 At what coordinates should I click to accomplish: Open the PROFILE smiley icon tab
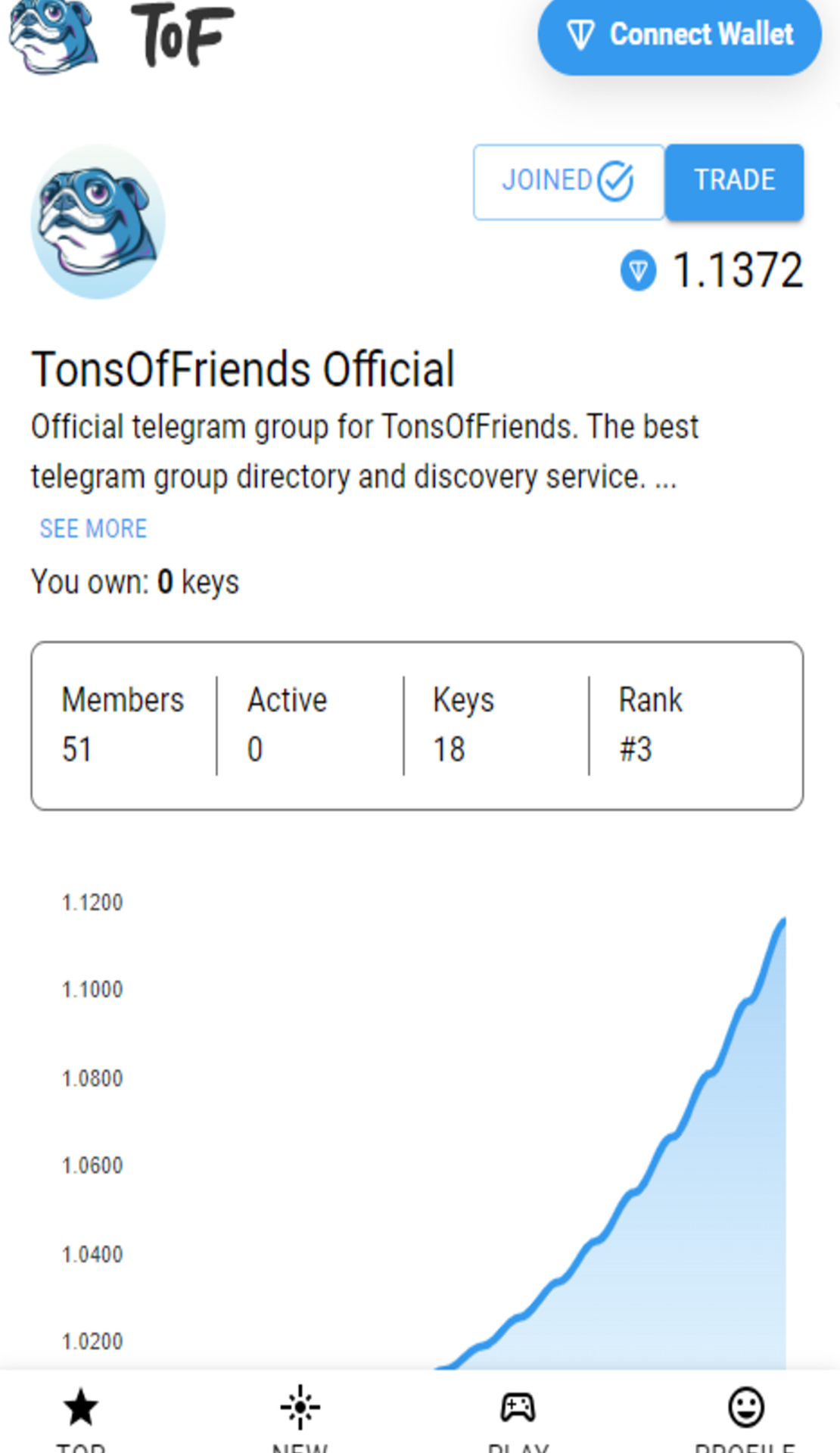coord(746,1408)
